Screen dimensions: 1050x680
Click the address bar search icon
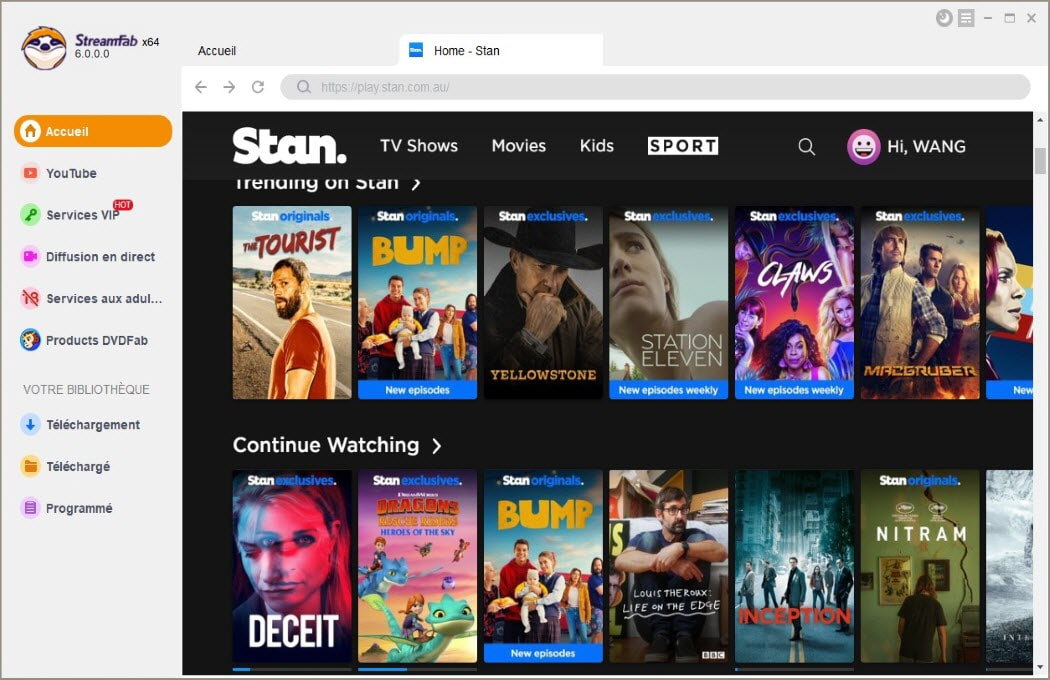coord(304,87)
